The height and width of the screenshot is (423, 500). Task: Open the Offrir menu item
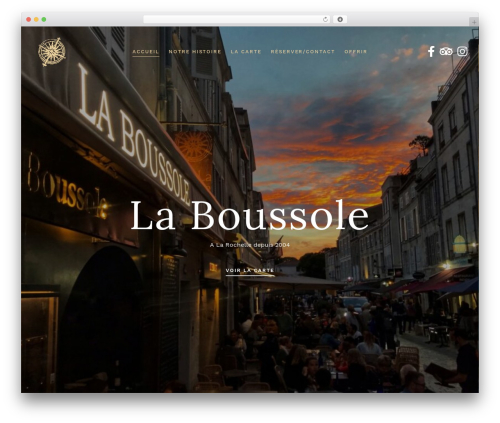click(x=355, y=52)
